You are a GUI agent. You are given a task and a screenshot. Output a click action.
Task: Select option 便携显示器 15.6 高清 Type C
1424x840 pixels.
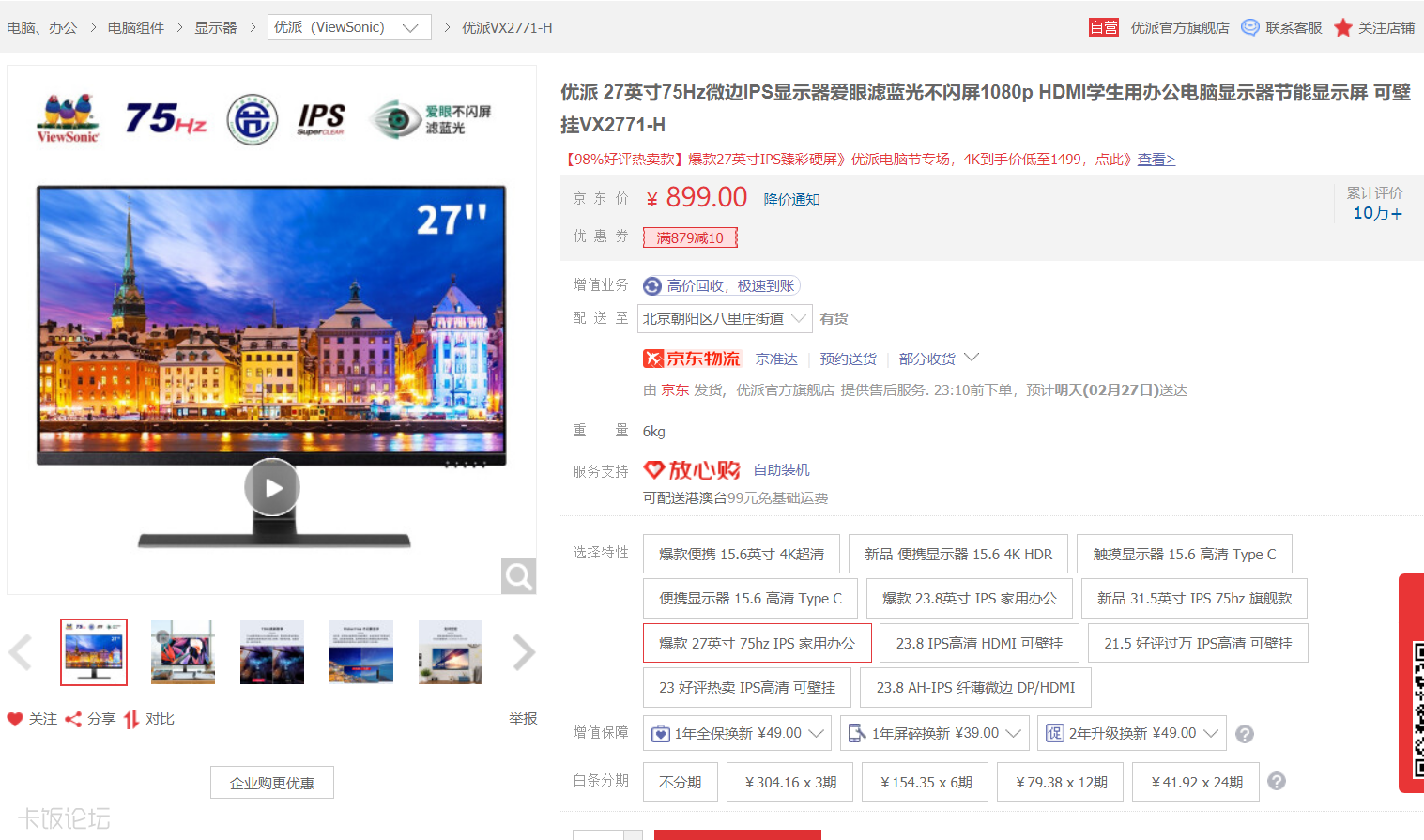pyautogui.click(x=750, y=598)
